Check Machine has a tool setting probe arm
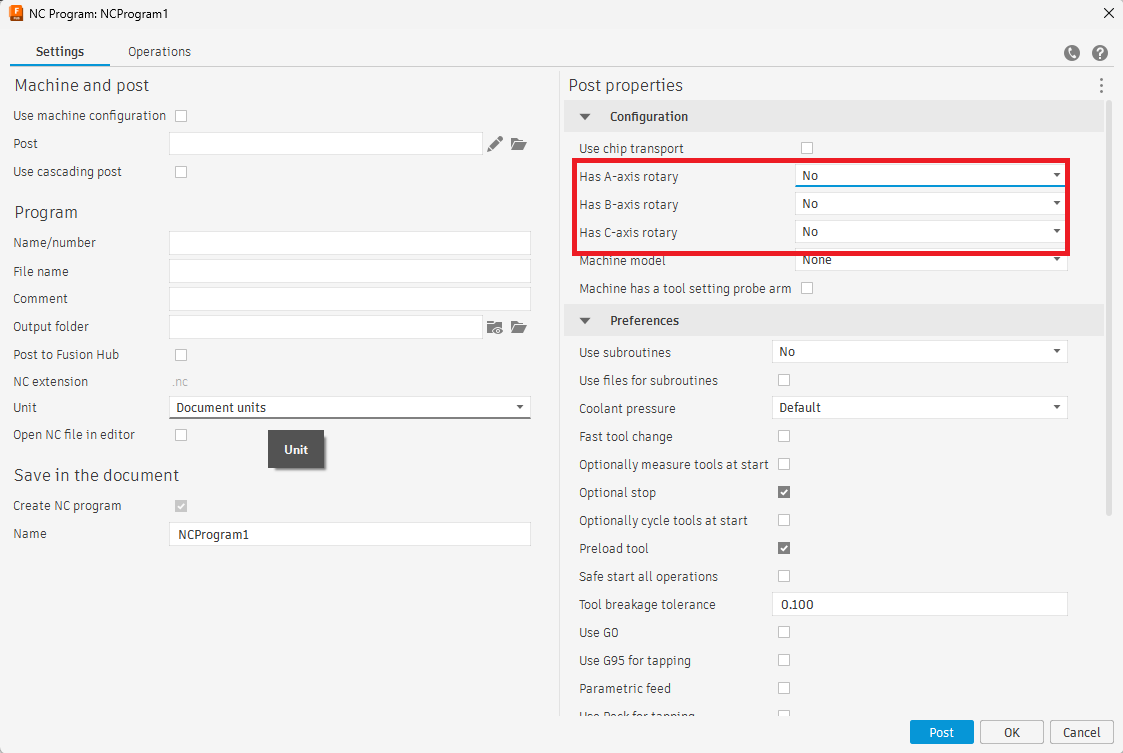1123x753 pixels. pyautogui.click(x=807, y=288)
